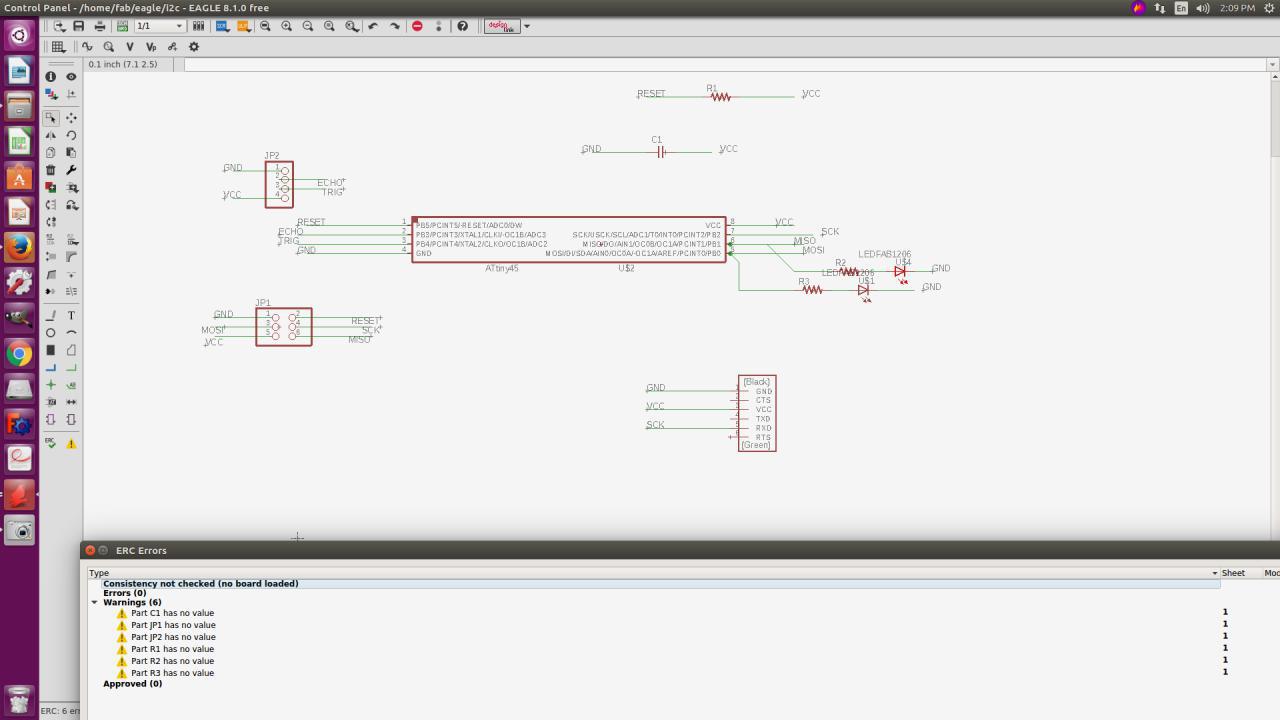Click the Zoom out icon
Viewport: 1280px width, 720px height.
308,26
